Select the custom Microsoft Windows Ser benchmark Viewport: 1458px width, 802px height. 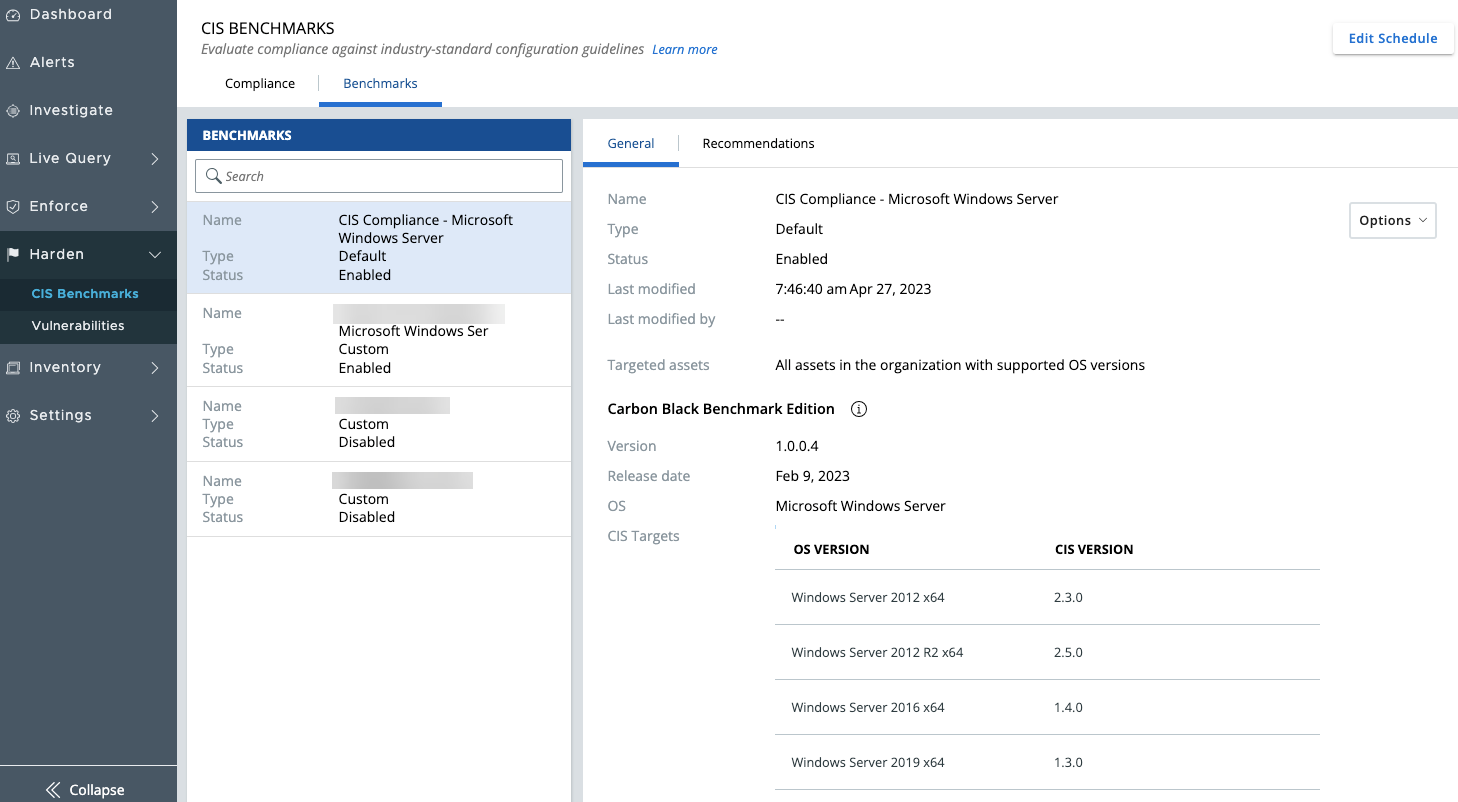(x=379, y=340)
